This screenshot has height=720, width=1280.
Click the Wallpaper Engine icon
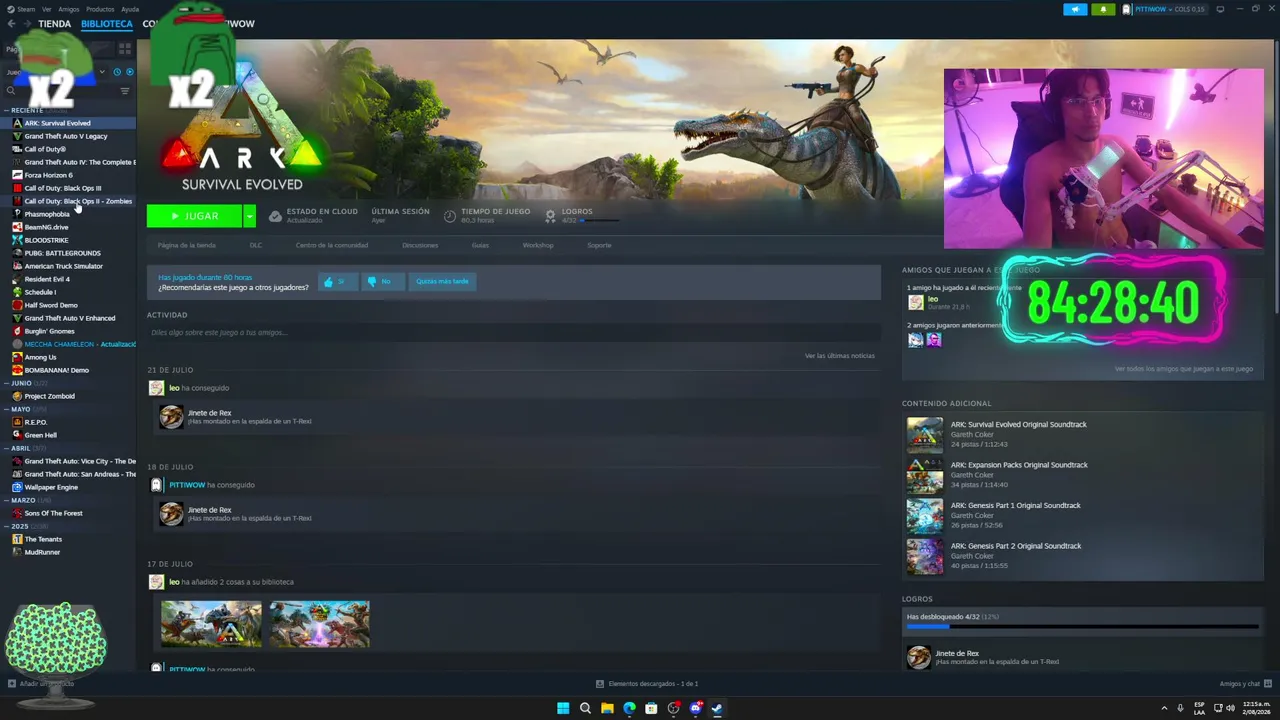[x=17, y=487]
